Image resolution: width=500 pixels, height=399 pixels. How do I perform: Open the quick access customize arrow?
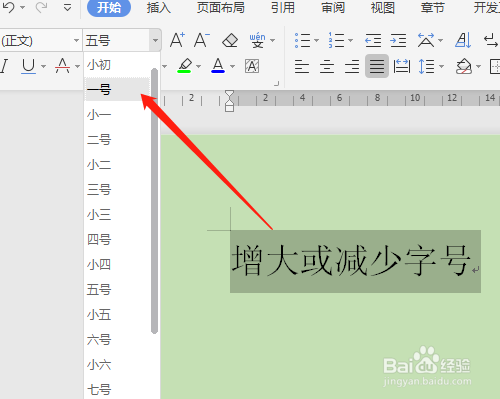pyautogui.click(x=67, y=7)
